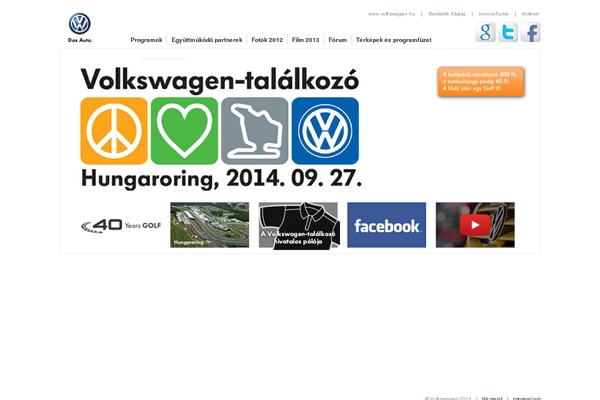Open the Programok menu
The width and height of the screenshot is (600, 400).
(x=146, y=40)
